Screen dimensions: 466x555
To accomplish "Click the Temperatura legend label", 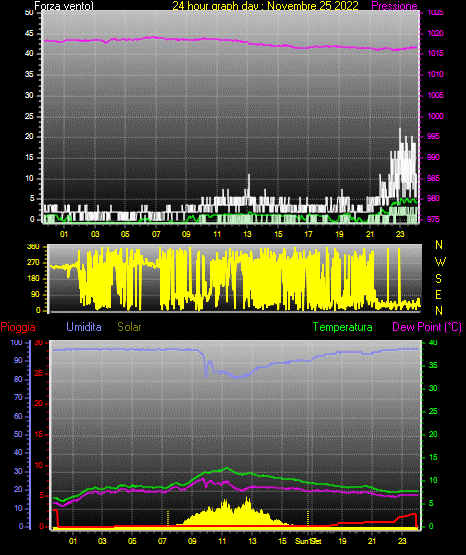I will (x=343, y=327).
